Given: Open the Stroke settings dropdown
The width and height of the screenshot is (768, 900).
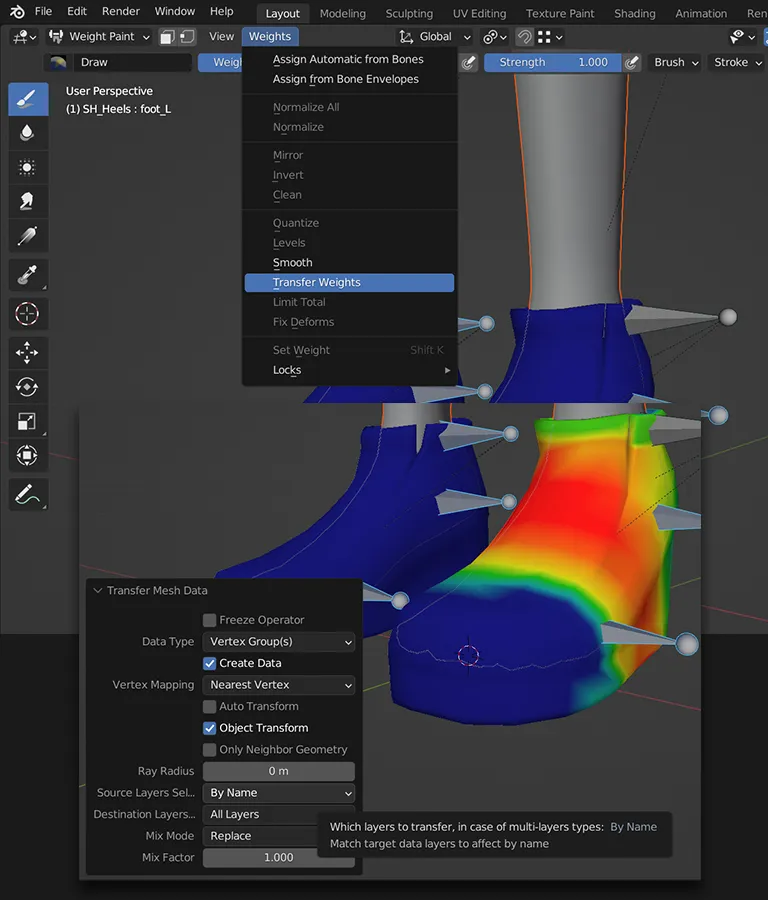Looking at the screenshot, I should click(x=738, y=62).
